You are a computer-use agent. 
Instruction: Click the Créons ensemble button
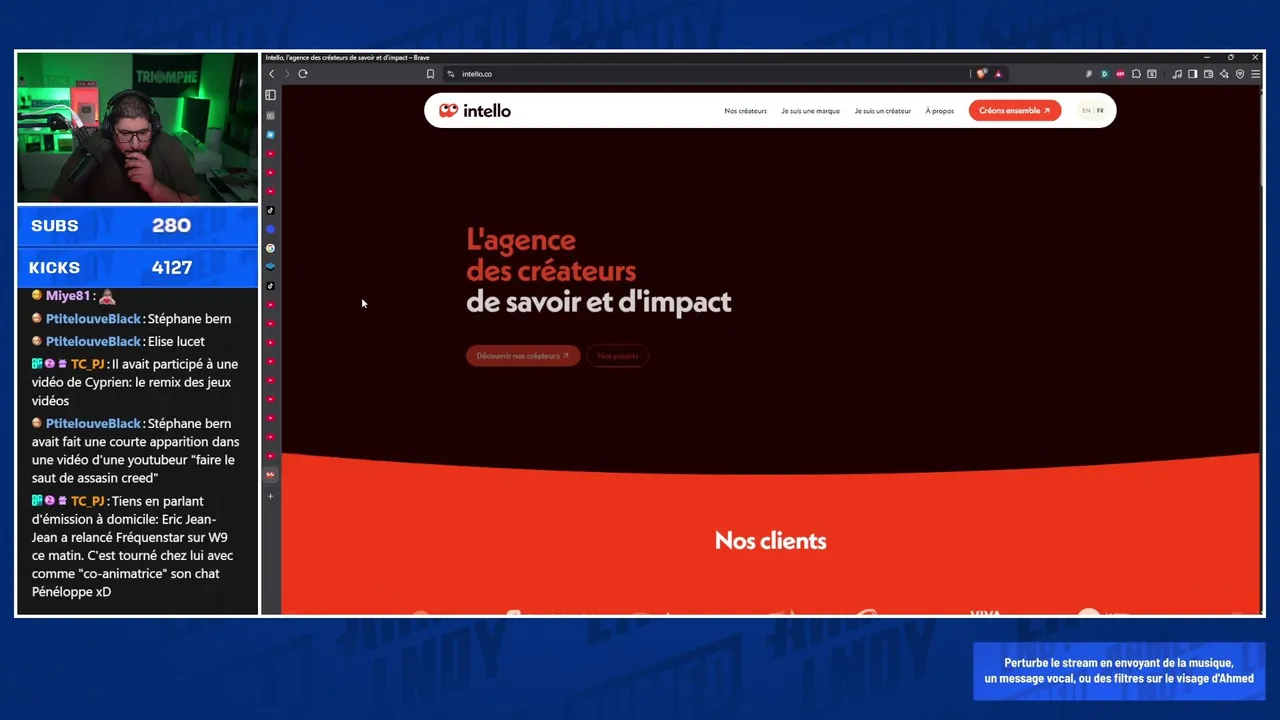coord(1015,111)
